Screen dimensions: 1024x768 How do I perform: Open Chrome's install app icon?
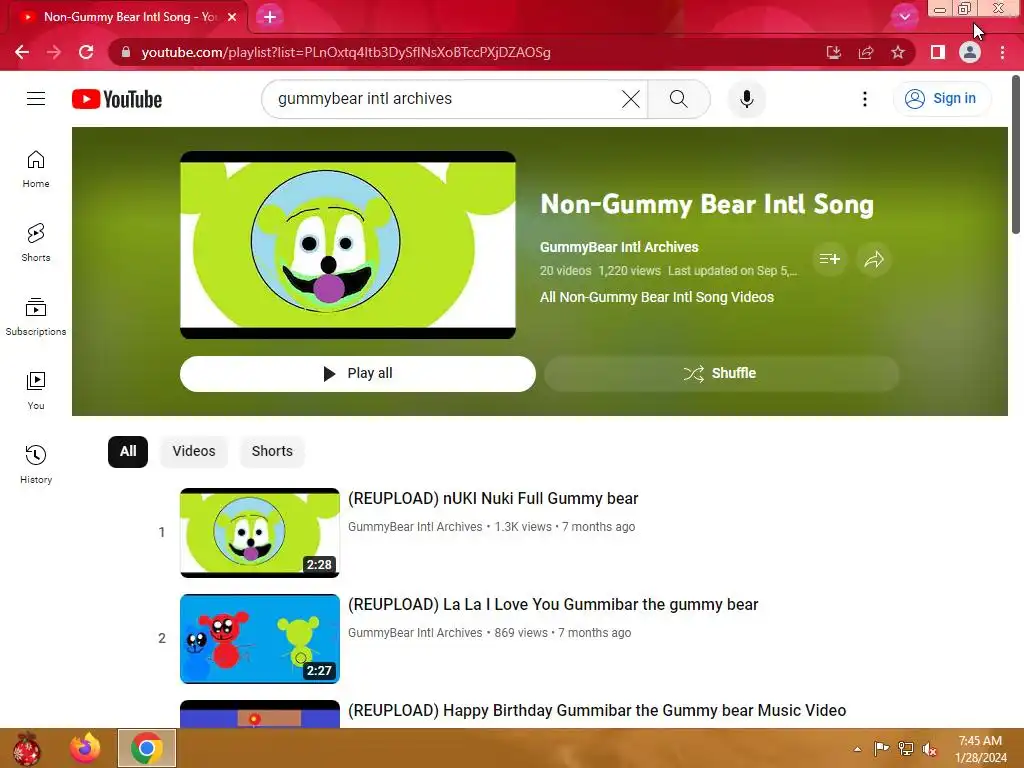833,52
